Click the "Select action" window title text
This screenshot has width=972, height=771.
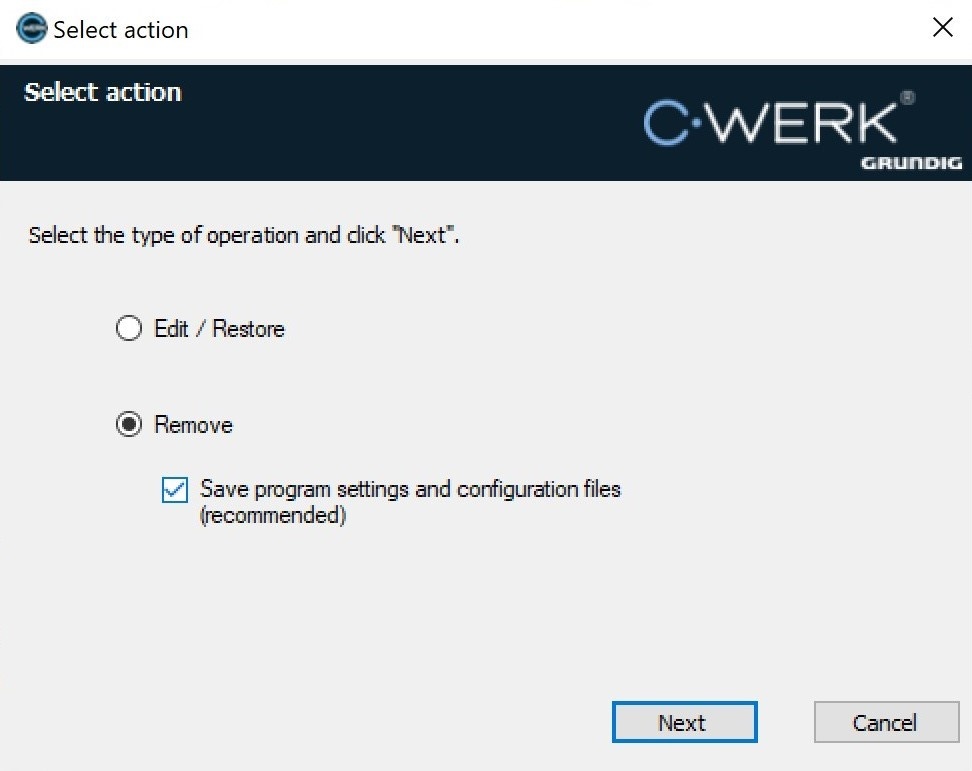tap(121, 30)
